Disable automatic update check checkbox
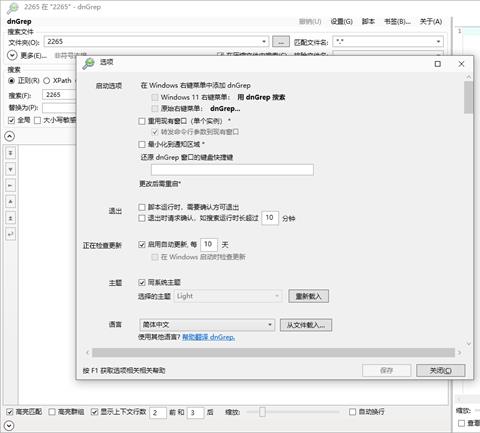Screen dimensions: 480x433 (142, 245)
